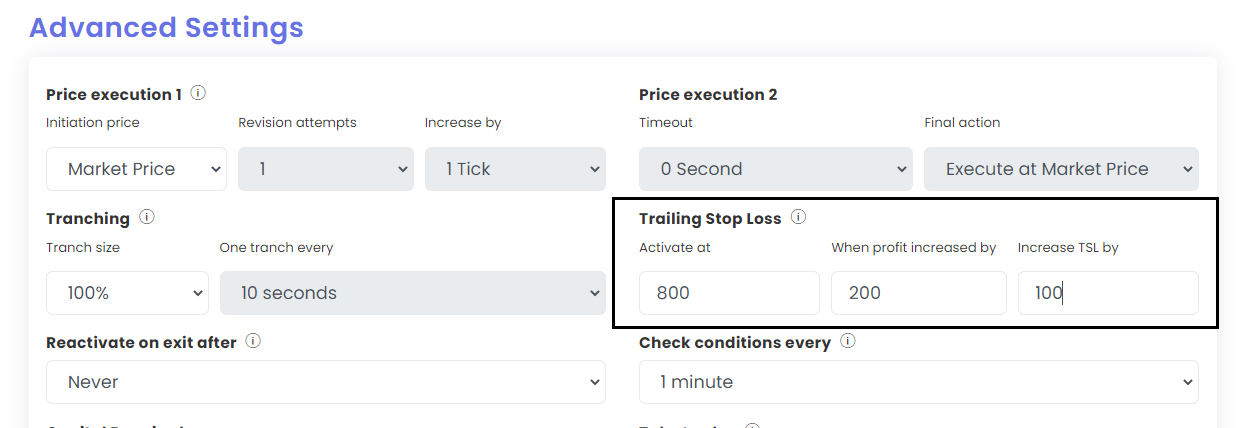Click the Trailing Stop Loss label
1251x428 pixels.
coord(710,218)
